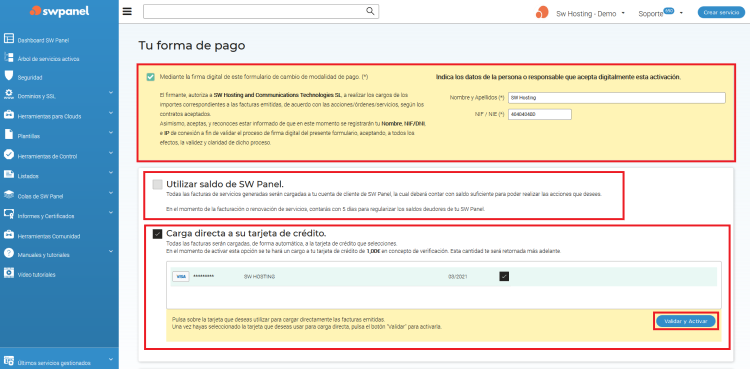Click the Seguridad shield icon
The height and width of the screenshot is (369, 750).
(x=9, y=75)
